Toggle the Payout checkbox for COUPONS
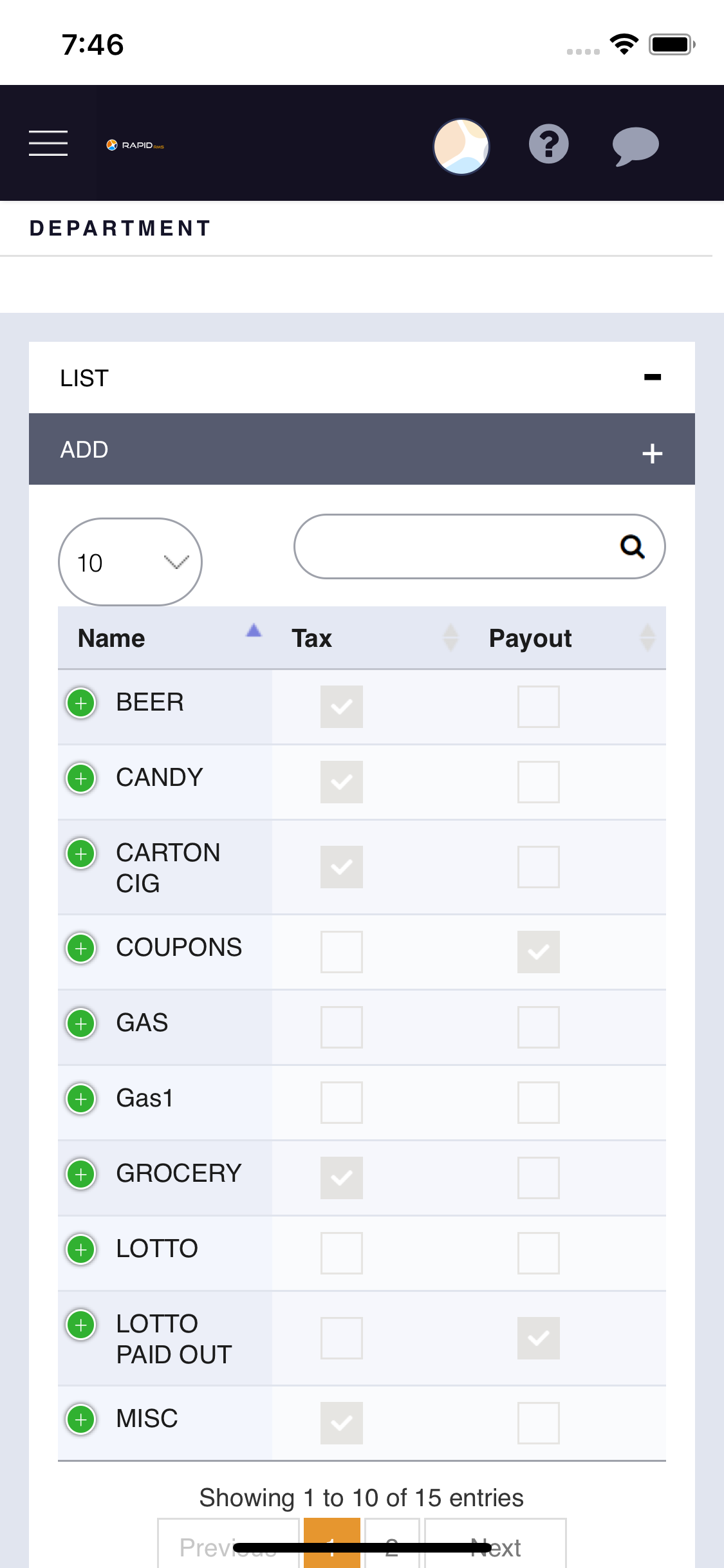 (539, 952)
